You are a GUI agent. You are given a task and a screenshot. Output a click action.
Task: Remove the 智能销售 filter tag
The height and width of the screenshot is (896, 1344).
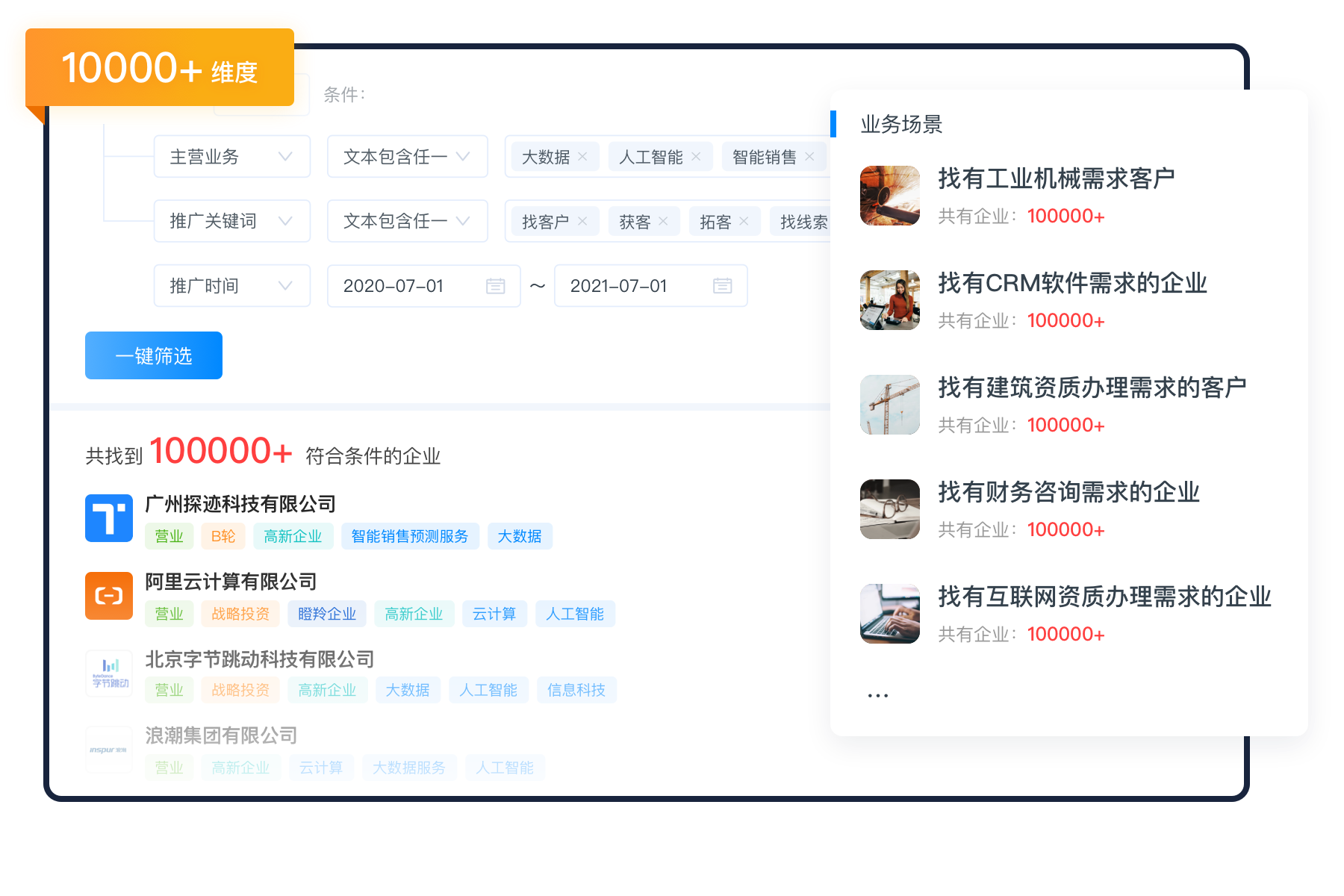click(x=809, y=157)
